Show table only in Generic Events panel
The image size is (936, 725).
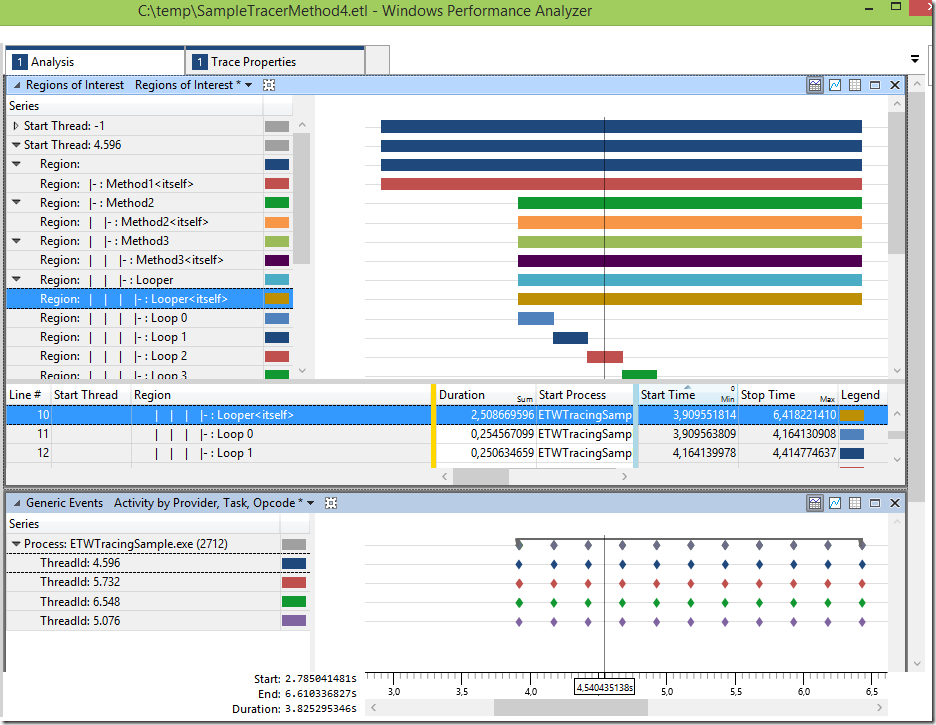point(855,503)
